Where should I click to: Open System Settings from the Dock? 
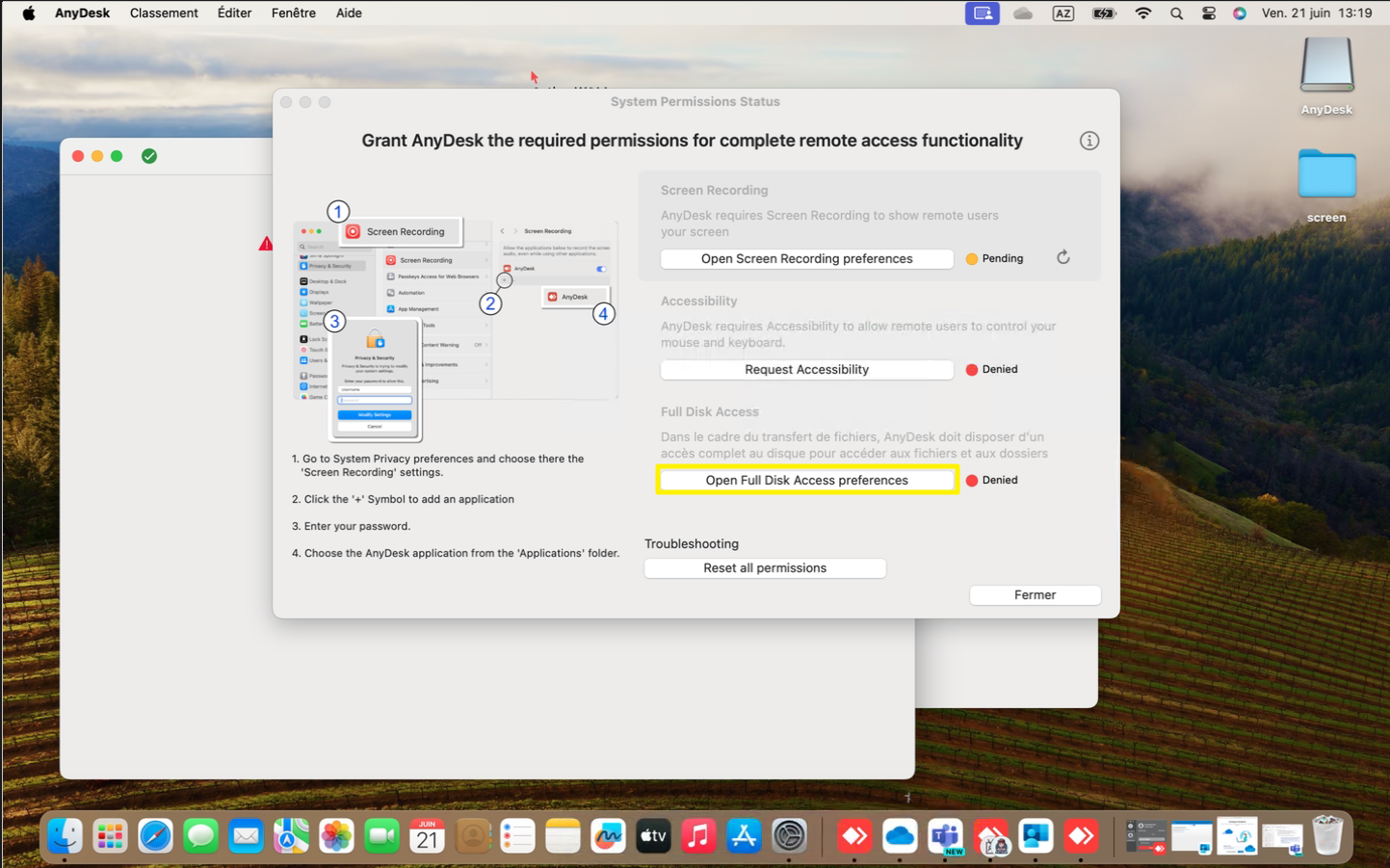(x=789, y=835)
